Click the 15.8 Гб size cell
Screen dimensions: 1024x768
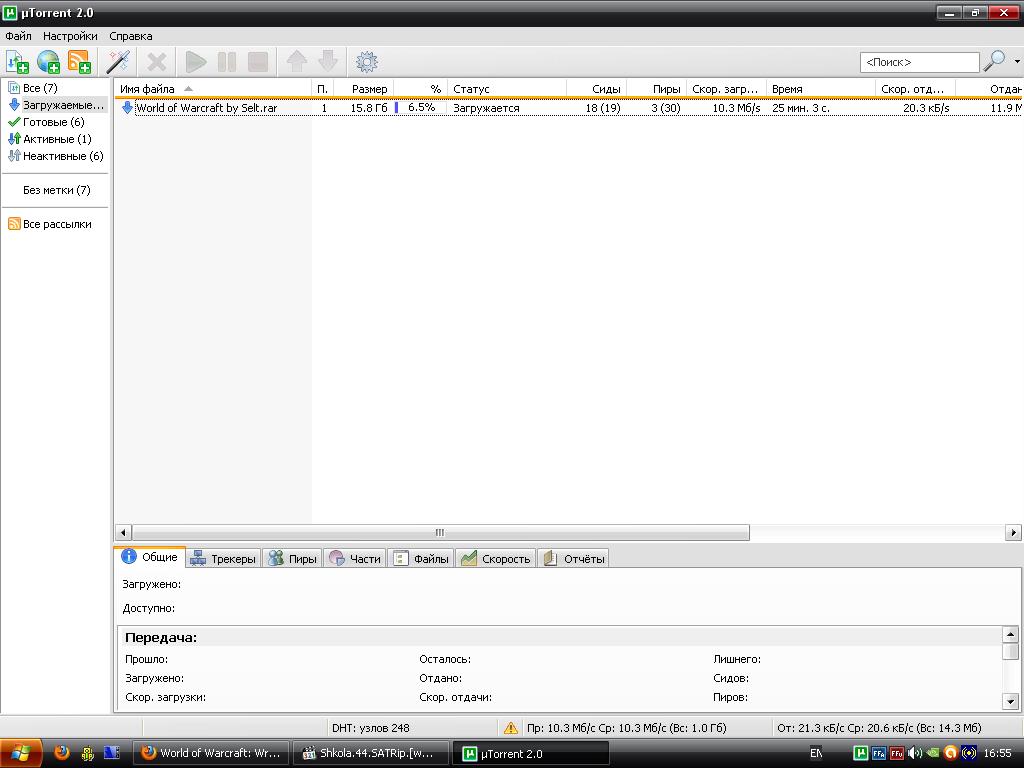tap(369, 108)
